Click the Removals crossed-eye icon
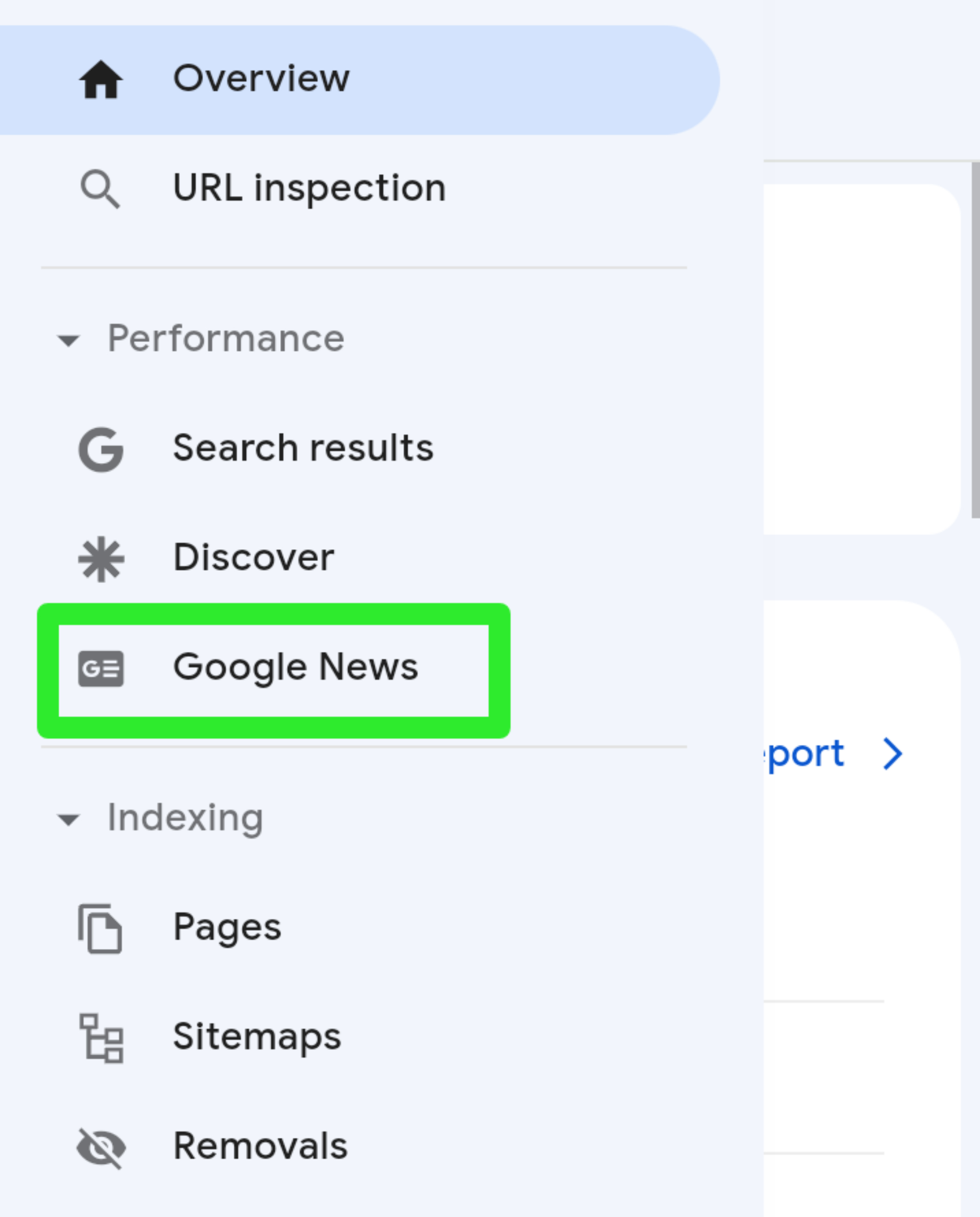This screenshot has width=980, height=1217. click(x=101, y=1148)
